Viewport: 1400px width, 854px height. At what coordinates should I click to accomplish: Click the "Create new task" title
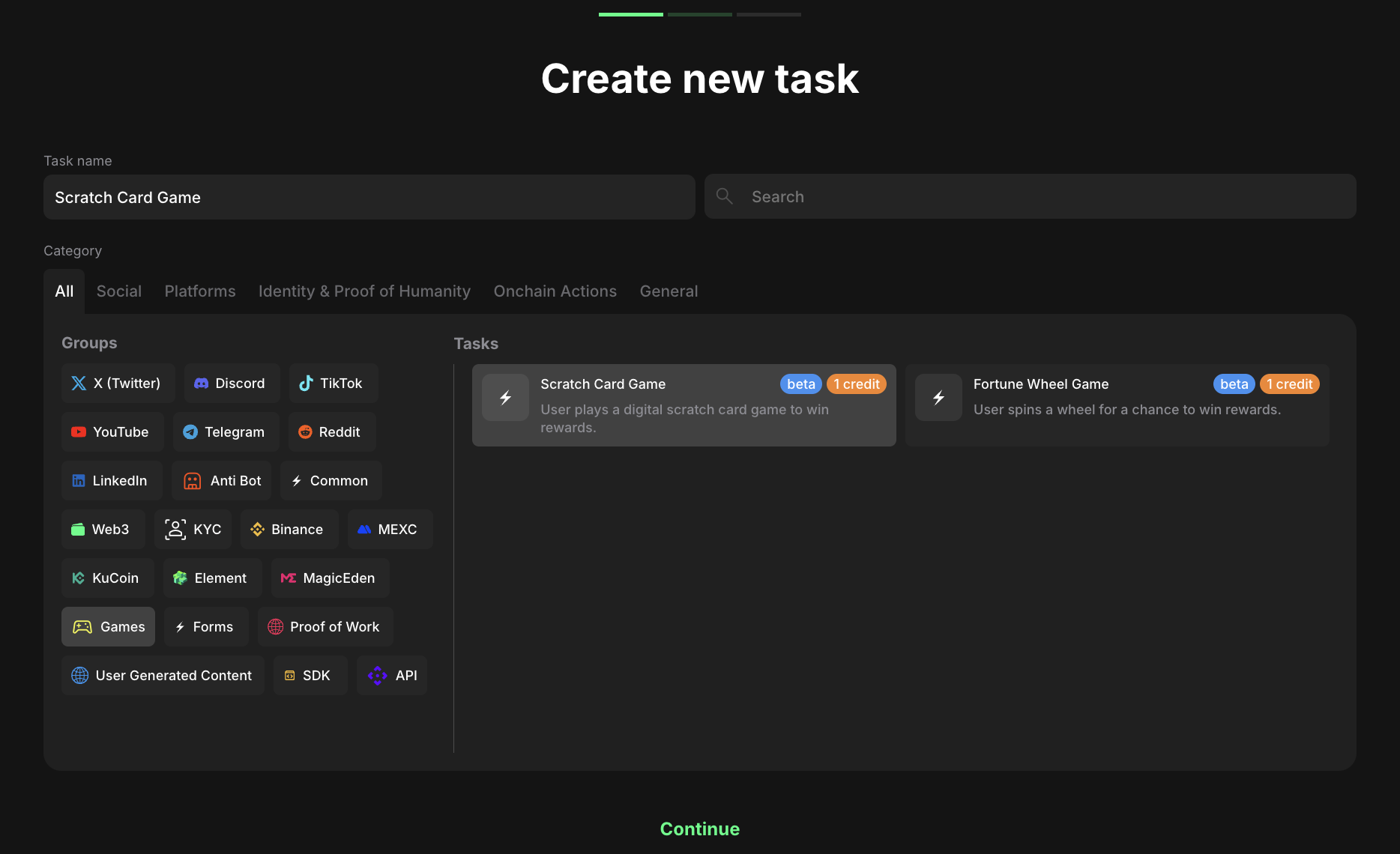tap(700, 79)
